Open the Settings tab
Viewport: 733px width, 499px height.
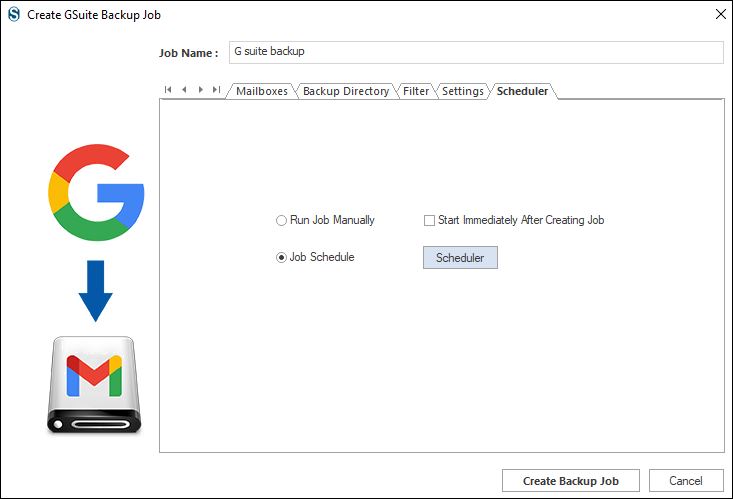tap(462, 91)
